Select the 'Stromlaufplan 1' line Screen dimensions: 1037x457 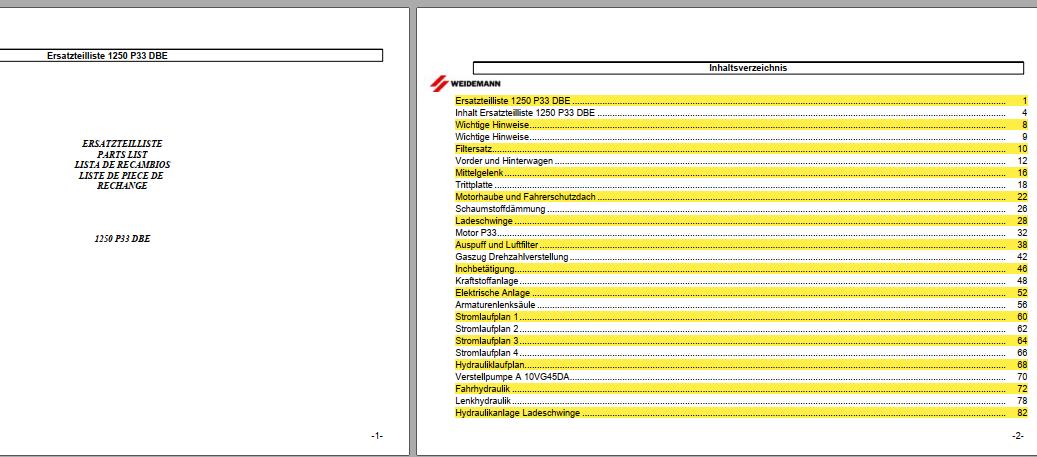tap(741, 317)
